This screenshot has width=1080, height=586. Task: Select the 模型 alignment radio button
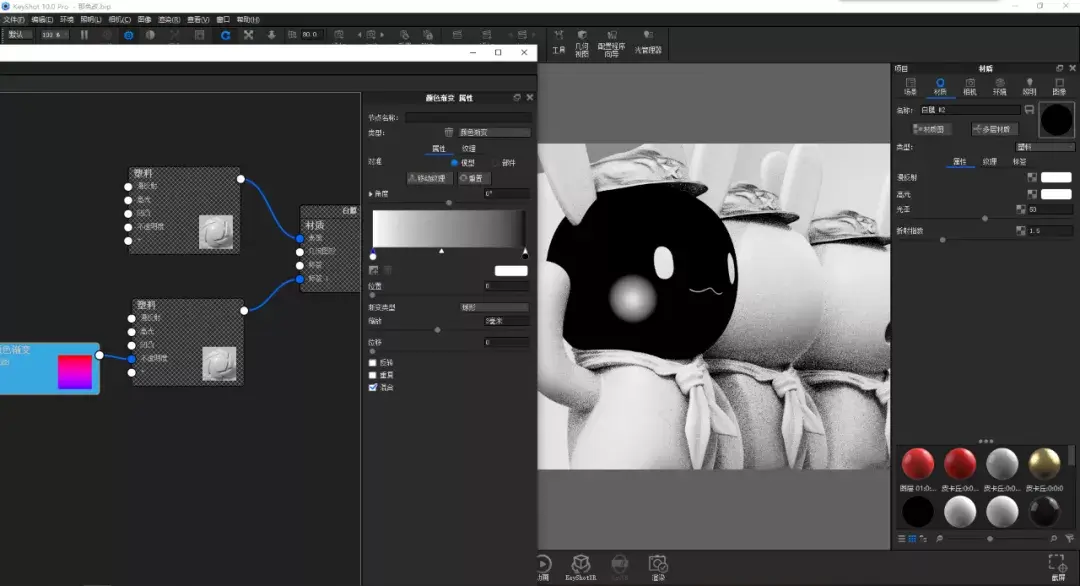point(454,163)
